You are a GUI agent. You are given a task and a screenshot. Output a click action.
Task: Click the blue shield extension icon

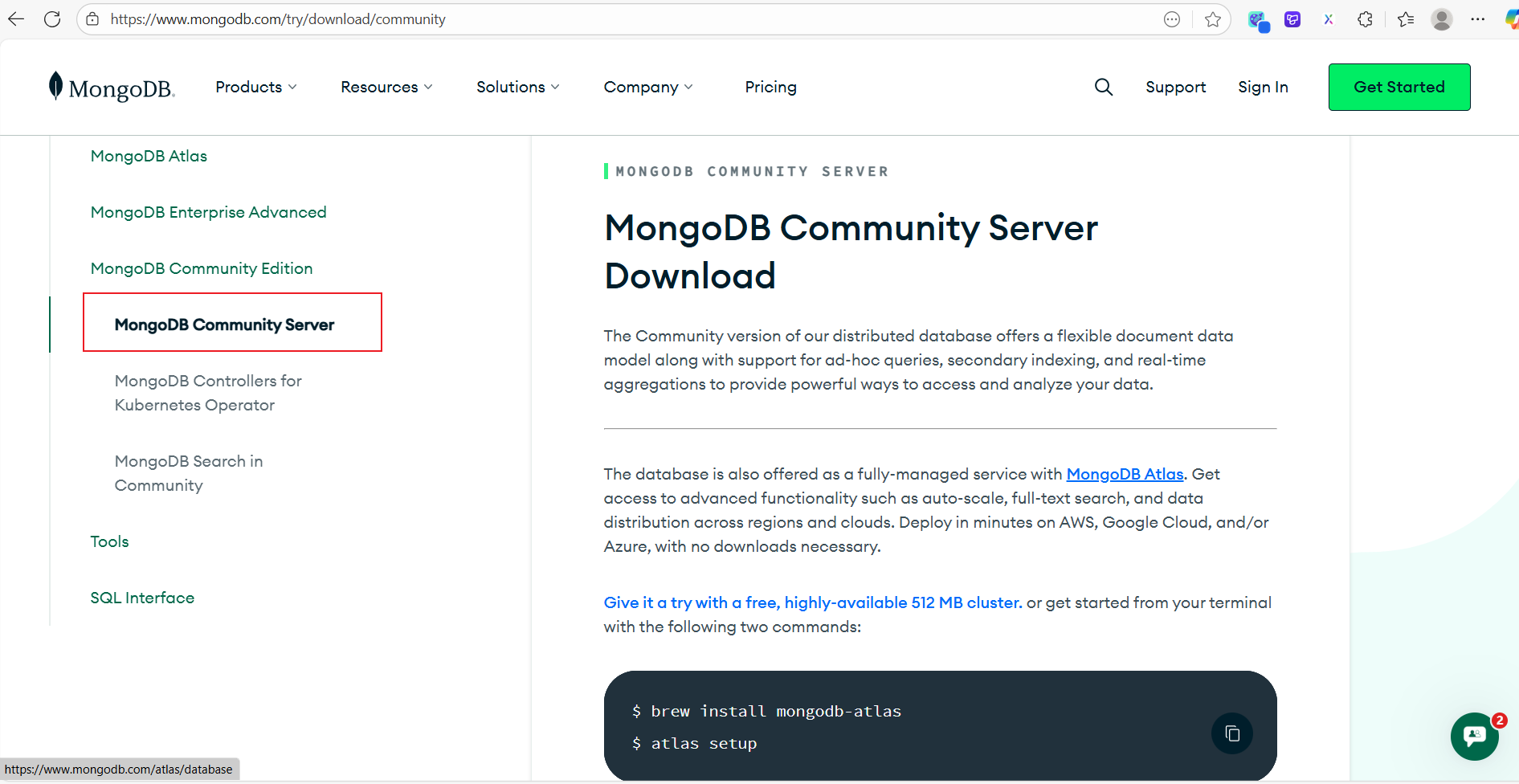[1258, 20]
